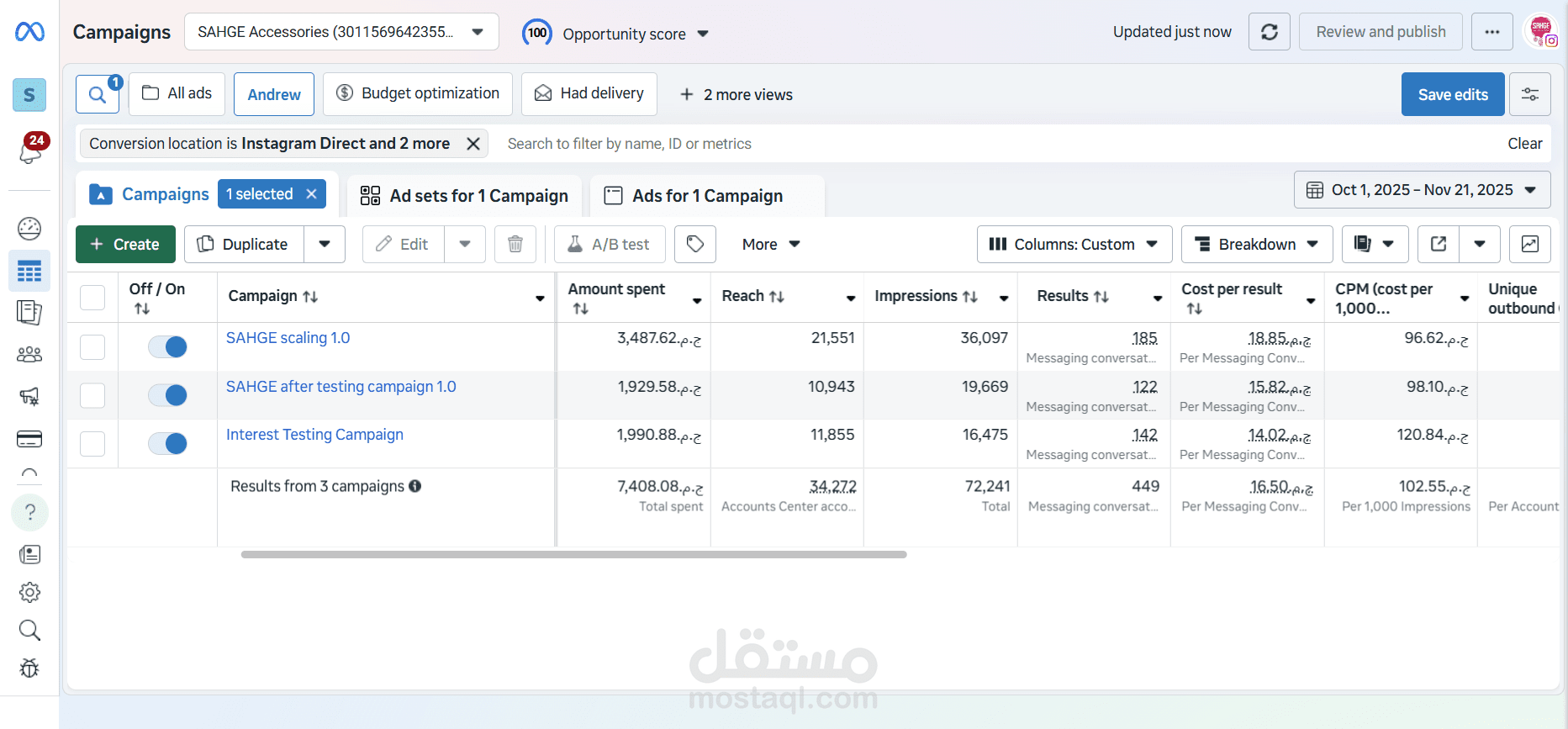This screenshot has height=729, width=1568.
Task: Click the tag label icon button
Action: pos(695,244)
